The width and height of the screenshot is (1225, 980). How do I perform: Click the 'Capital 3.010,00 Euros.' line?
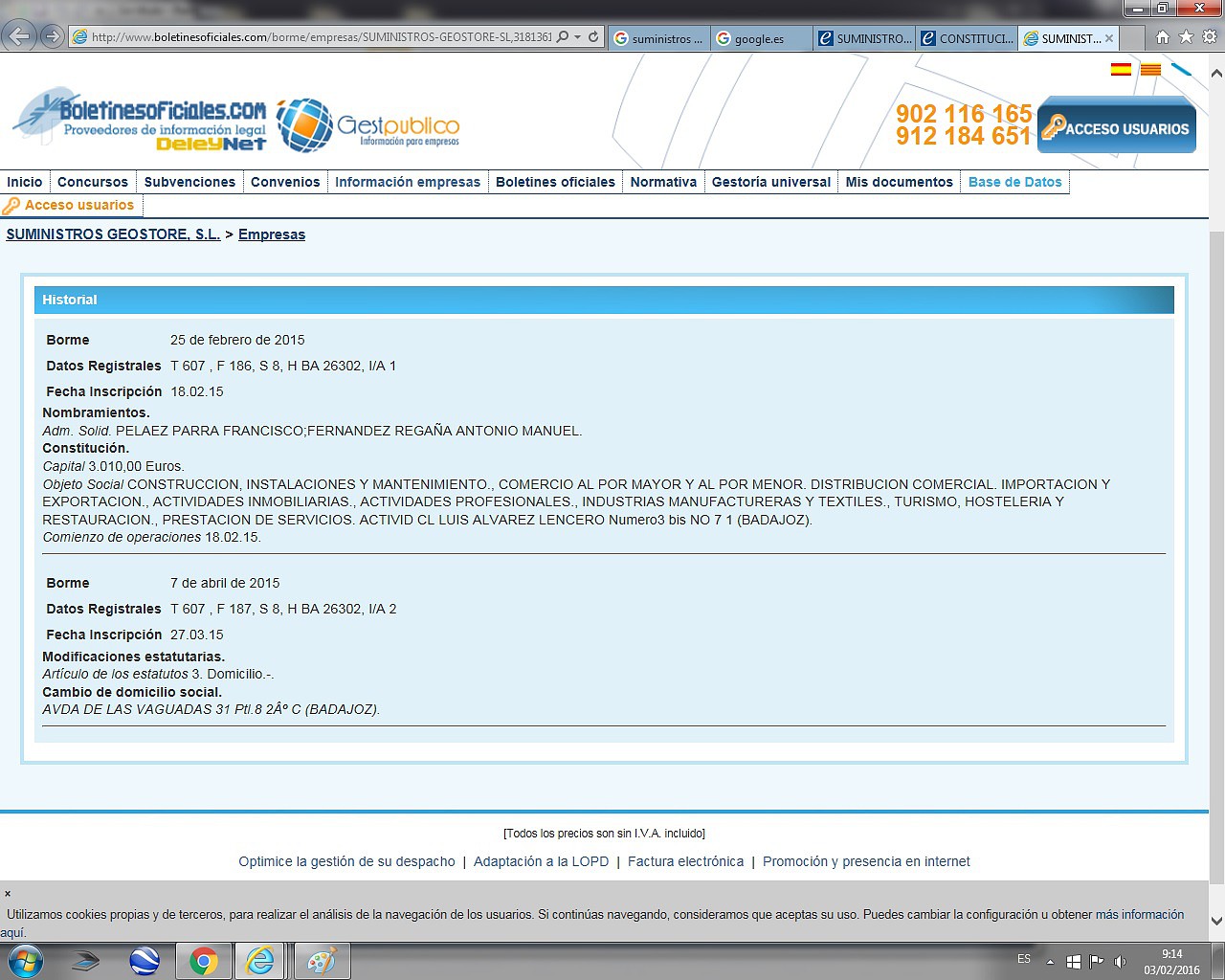[x=114, y=466]
